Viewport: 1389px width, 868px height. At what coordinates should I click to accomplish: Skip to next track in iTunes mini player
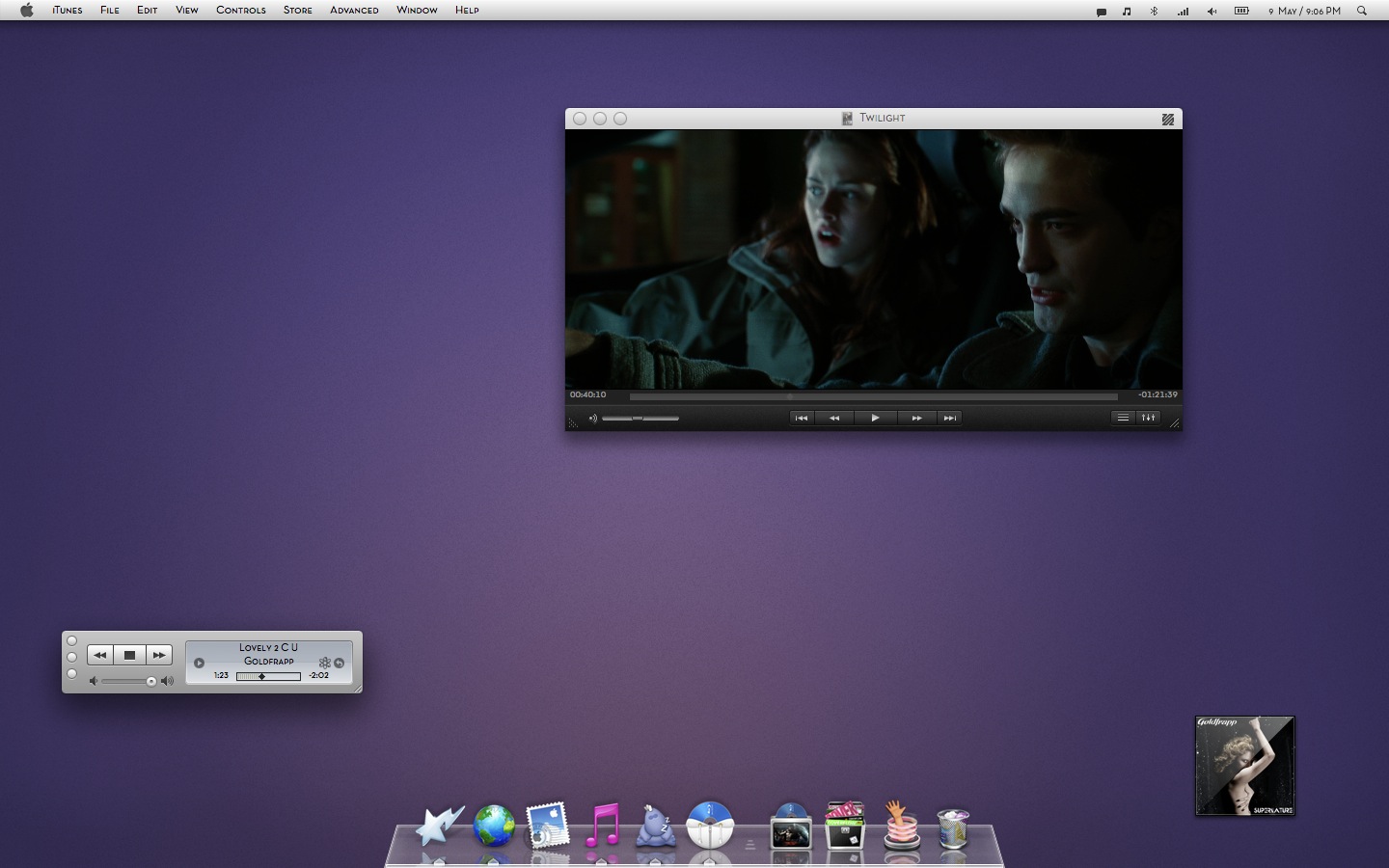(x=159, y=655)
